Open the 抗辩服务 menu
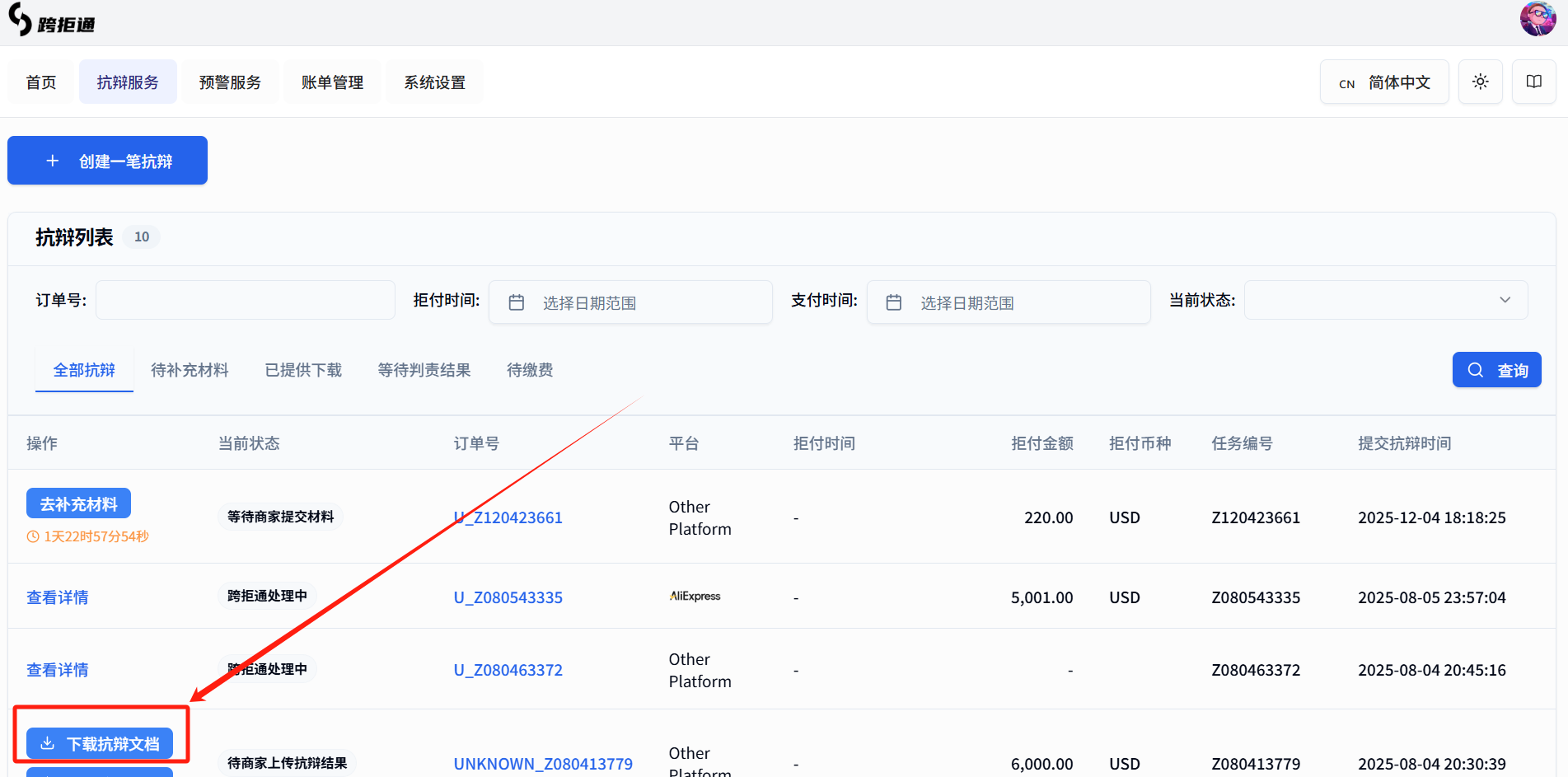The image size is (1568, 777). point(128,82)
